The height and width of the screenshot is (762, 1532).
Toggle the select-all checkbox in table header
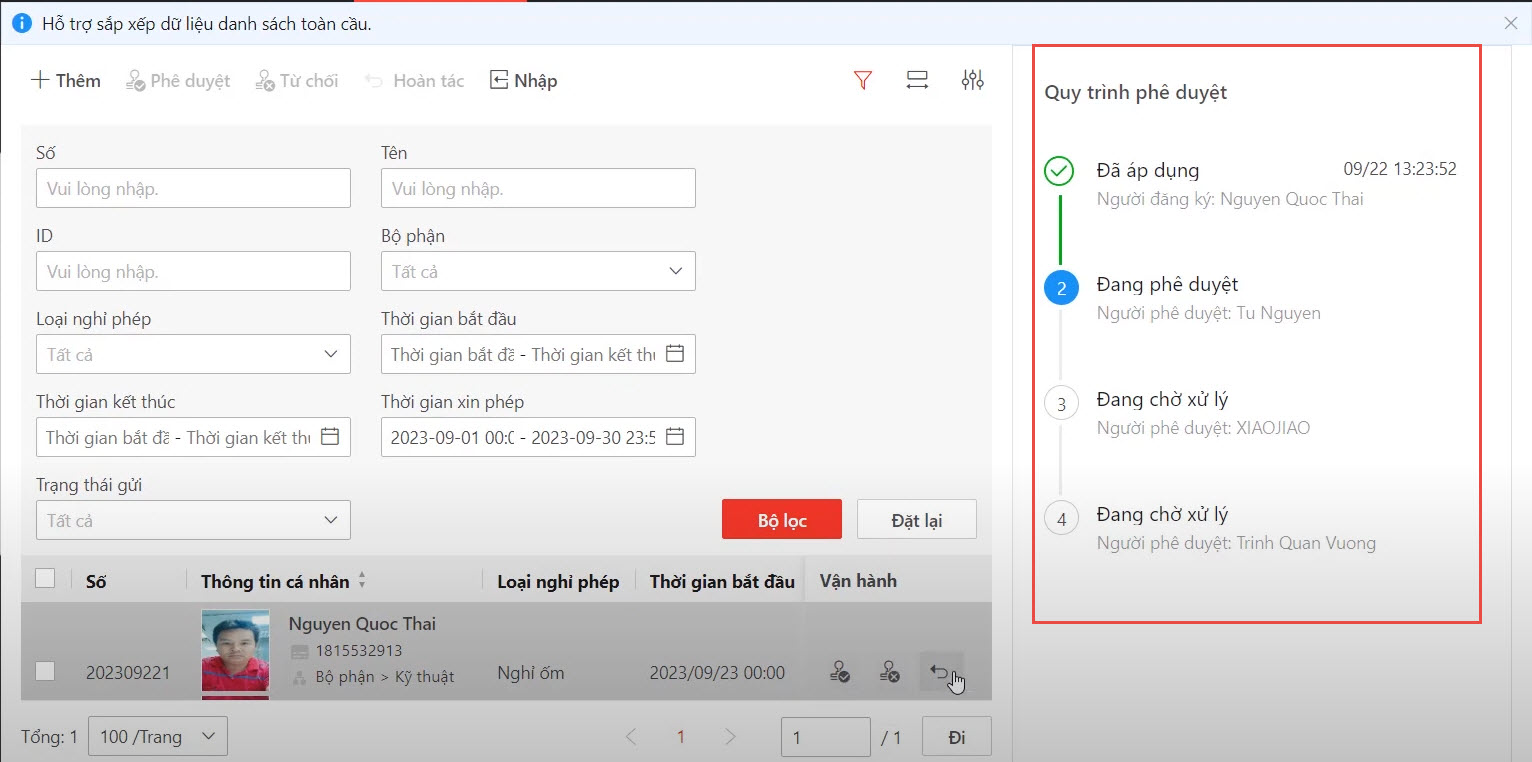(x=45, y=578)
